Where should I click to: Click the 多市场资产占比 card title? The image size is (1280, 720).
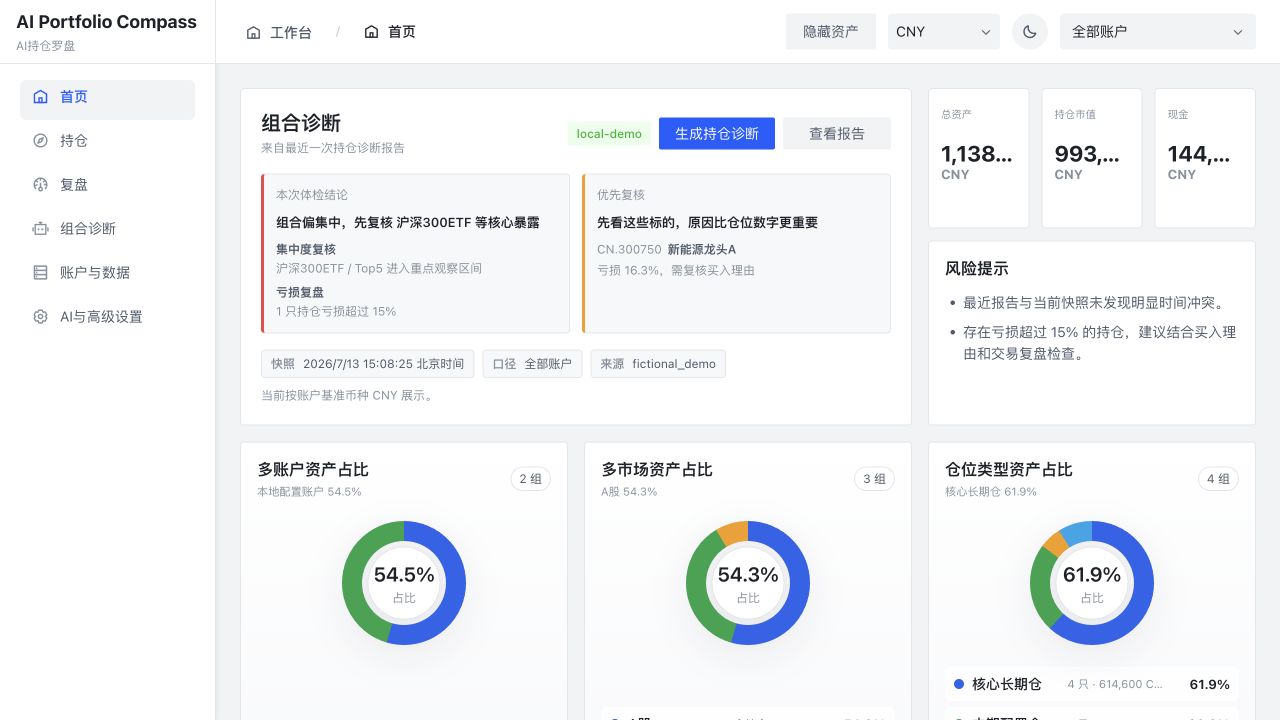[x=657, y=469]
